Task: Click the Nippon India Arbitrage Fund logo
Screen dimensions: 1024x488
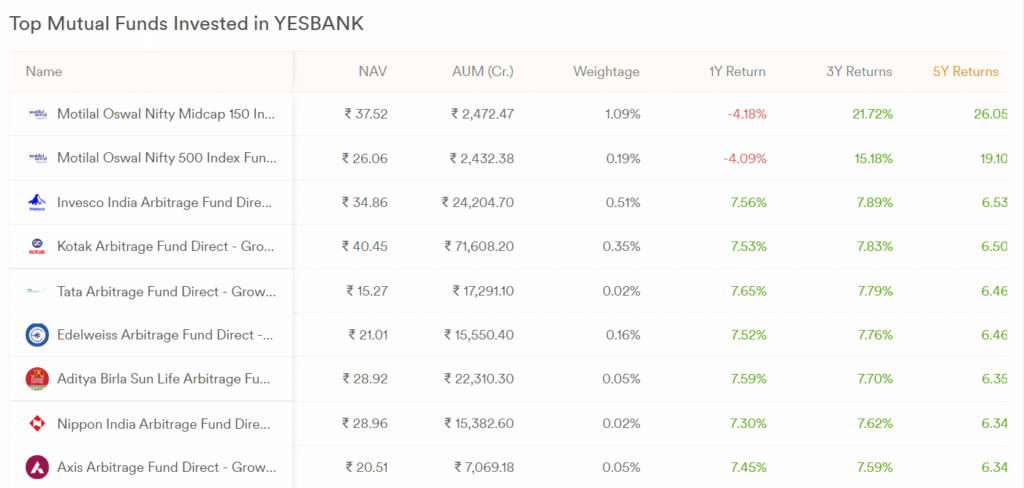Action: click(37, 423)
